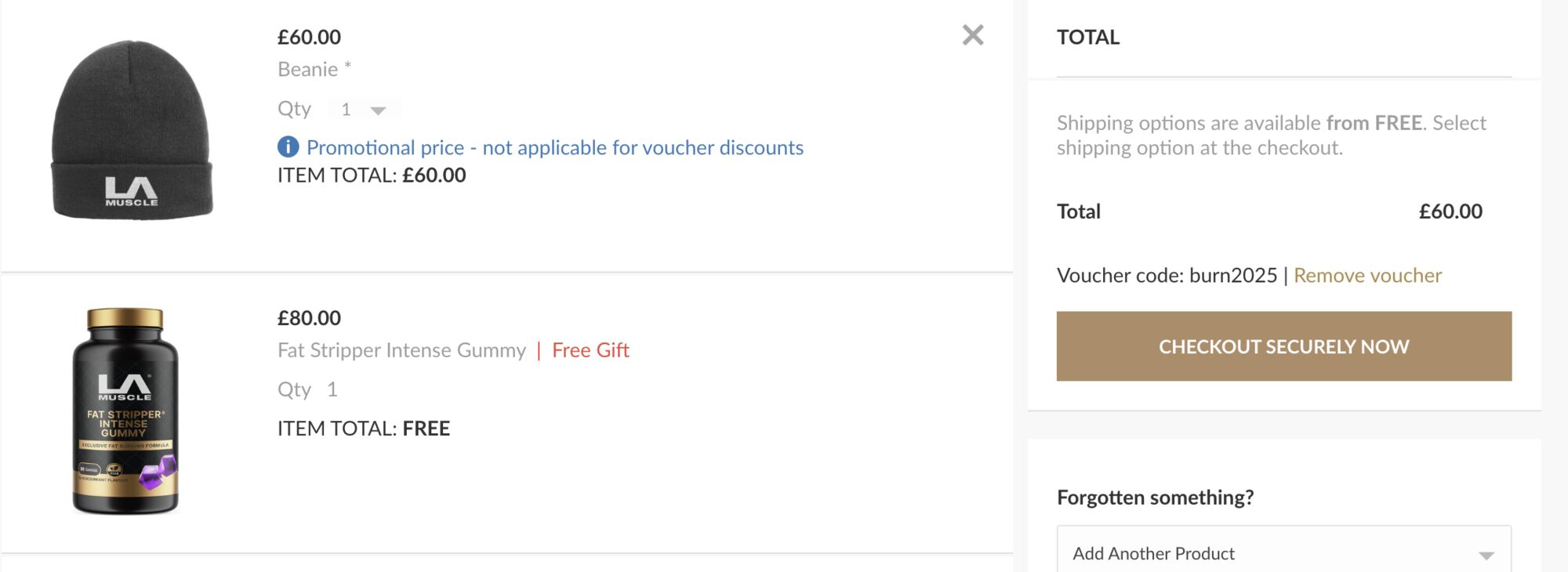Click the promotional price voucher notice text
Image resolution: width=1568 pixels, height=572 pixels.
click(x=555, y=147)
